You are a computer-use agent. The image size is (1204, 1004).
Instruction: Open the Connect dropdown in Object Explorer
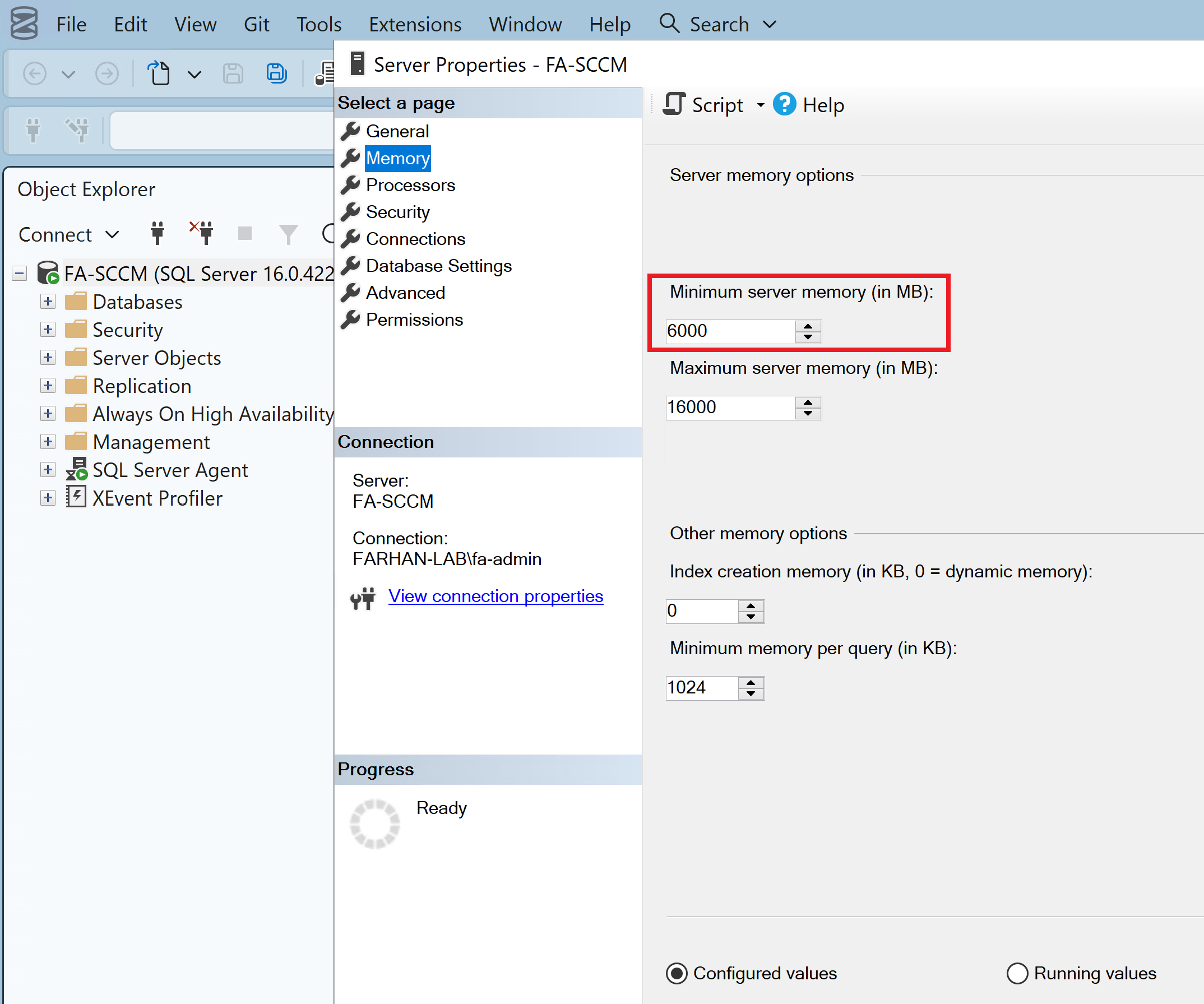pos(112,234)
